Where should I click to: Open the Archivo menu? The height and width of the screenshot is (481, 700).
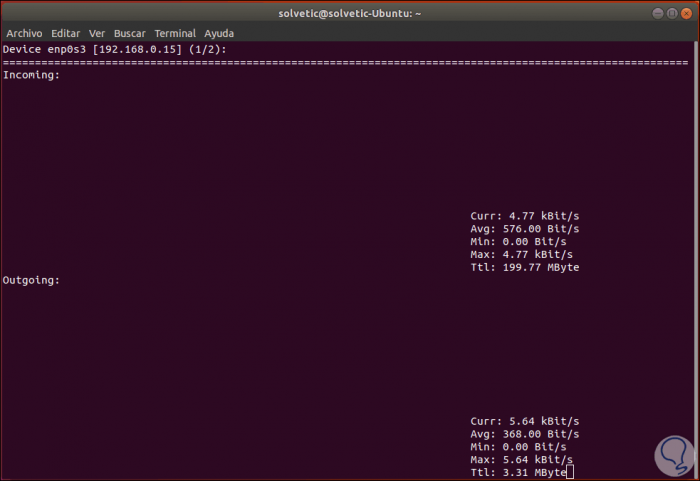tap(24, 33)
